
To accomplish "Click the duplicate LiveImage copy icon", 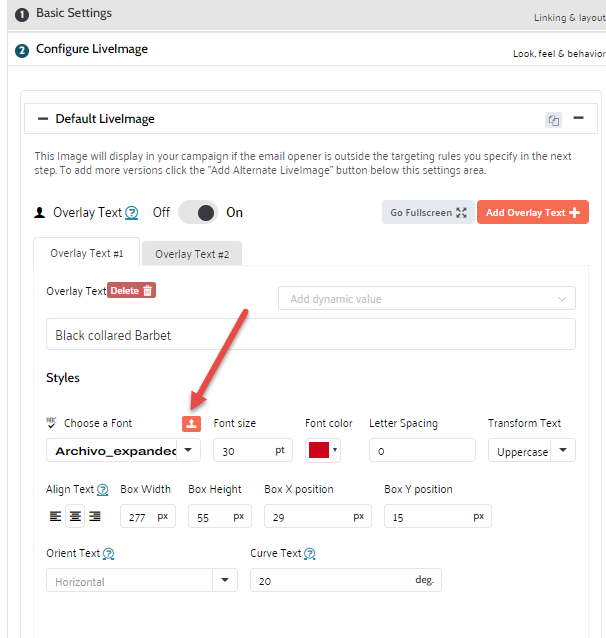I will pos(553,120).
